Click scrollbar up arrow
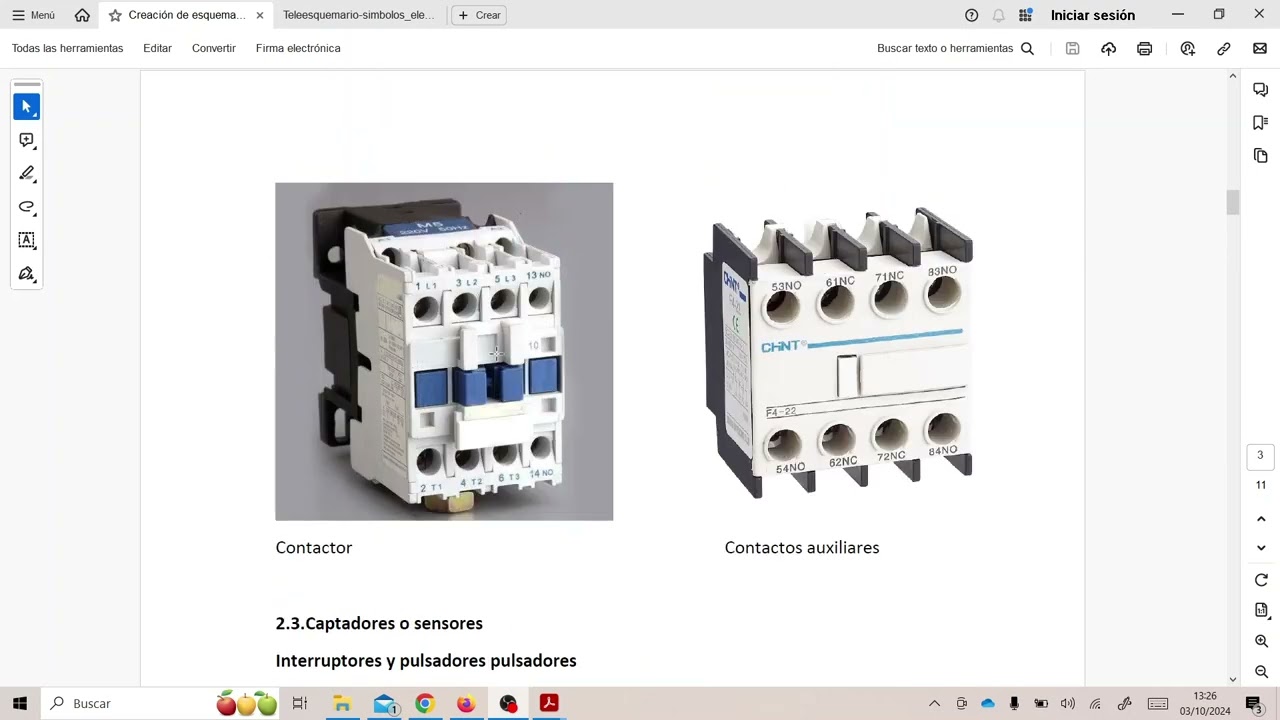Image resolution: width=1280 pixels, height=720 pixels. (1232, 76)
